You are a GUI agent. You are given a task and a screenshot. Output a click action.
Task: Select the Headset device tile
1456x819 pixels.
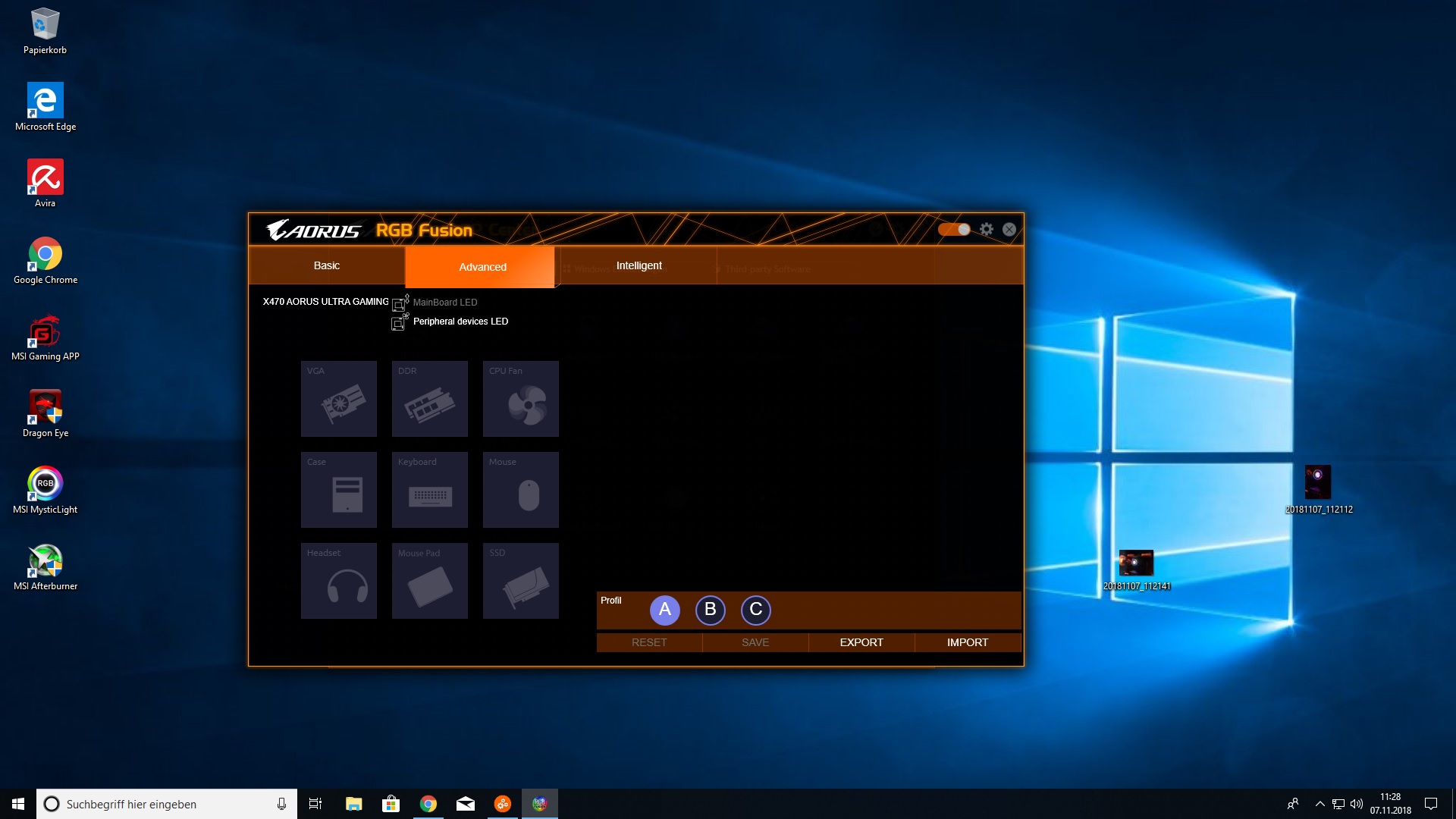tap(339, 581)
